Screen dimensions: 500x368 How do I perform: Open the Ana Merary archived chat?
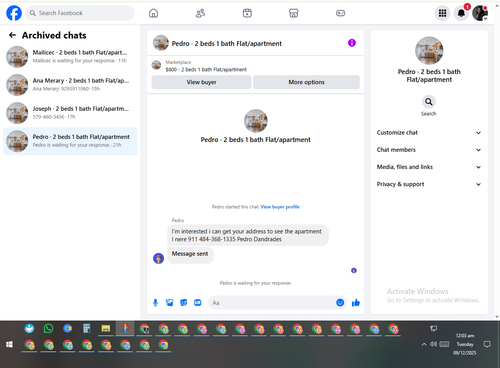(70, 85)
